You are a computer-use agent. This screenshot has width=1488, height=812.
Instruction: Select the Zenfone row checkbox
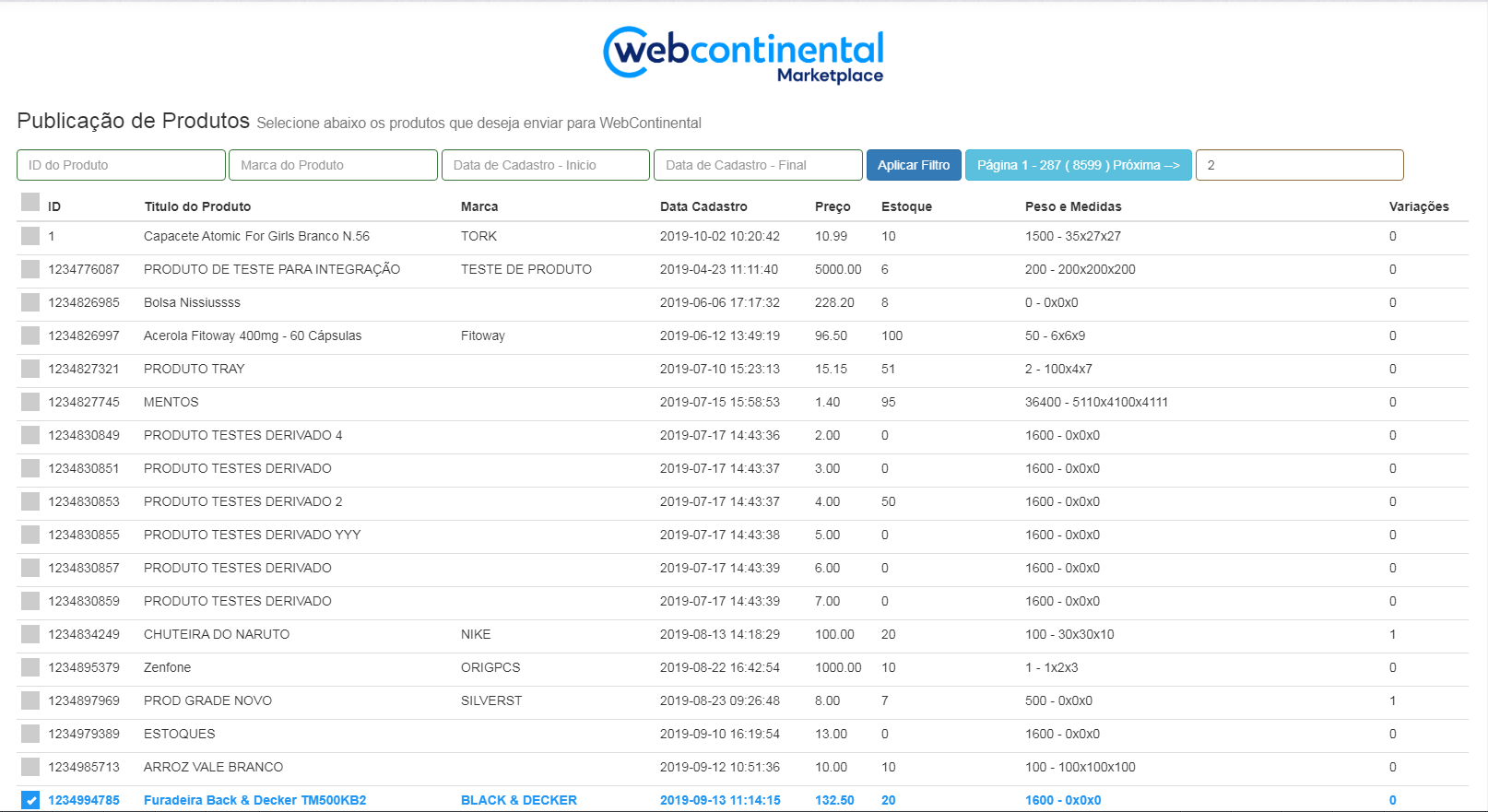click(30, 667)
